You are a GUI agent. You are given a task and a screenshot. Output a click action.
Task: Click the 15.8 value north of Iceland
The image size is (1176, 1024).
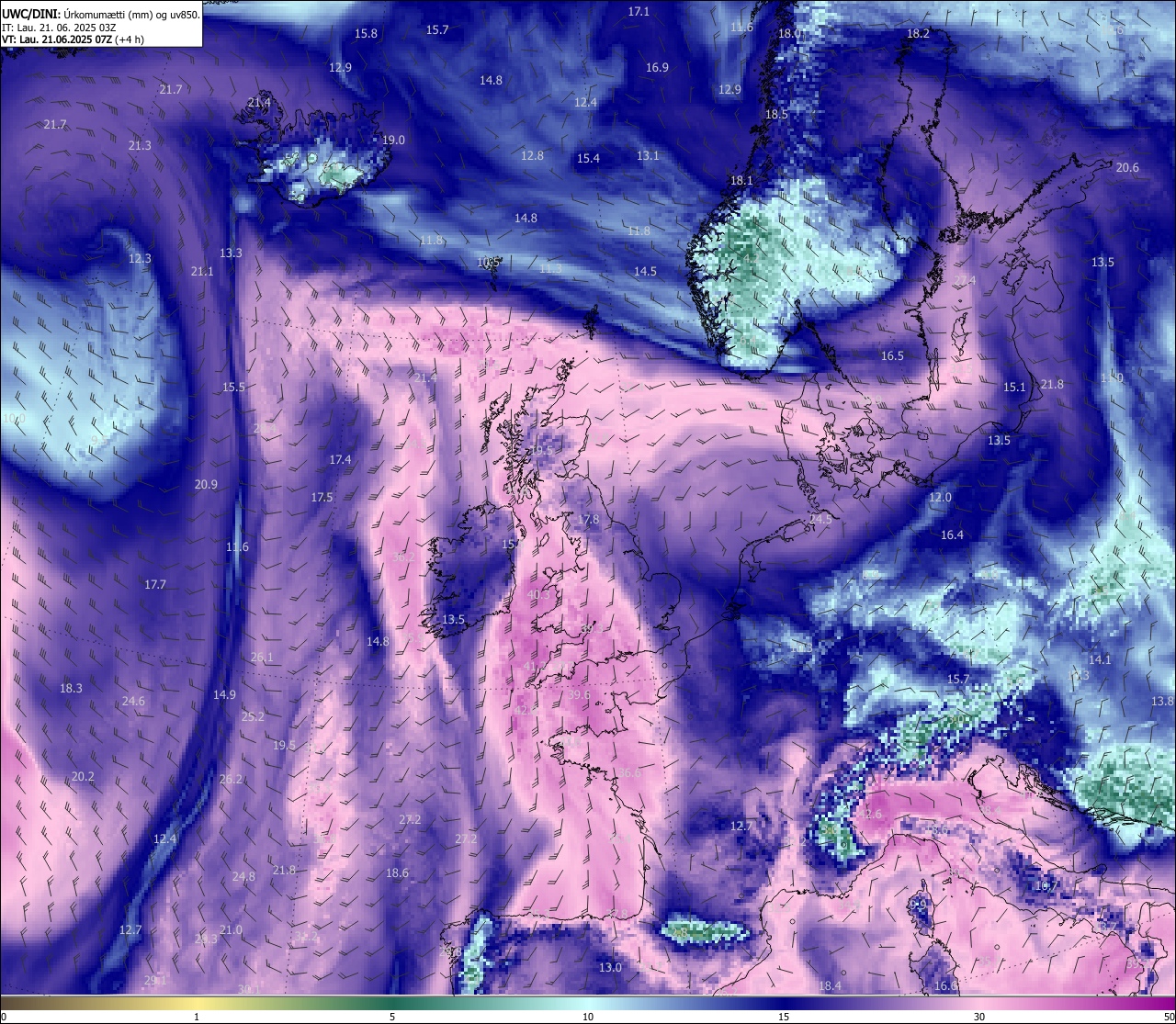pos(366,34)
